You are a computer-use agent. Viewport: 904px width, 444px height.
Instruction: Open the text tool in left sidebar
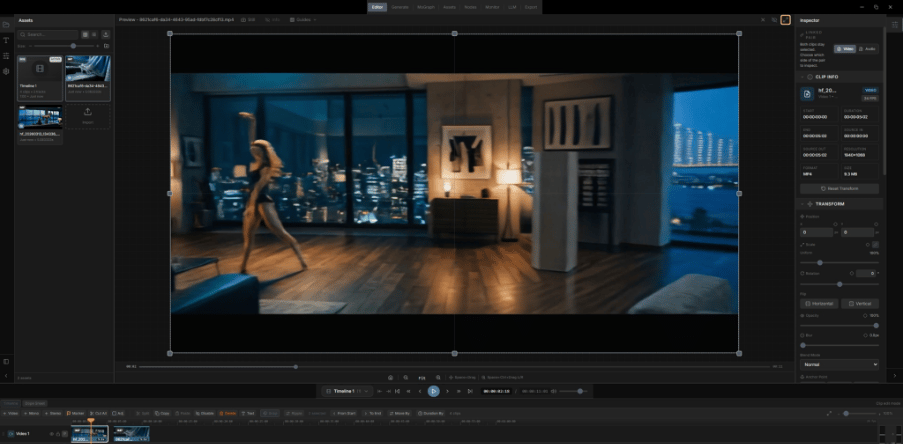[6, 39]
